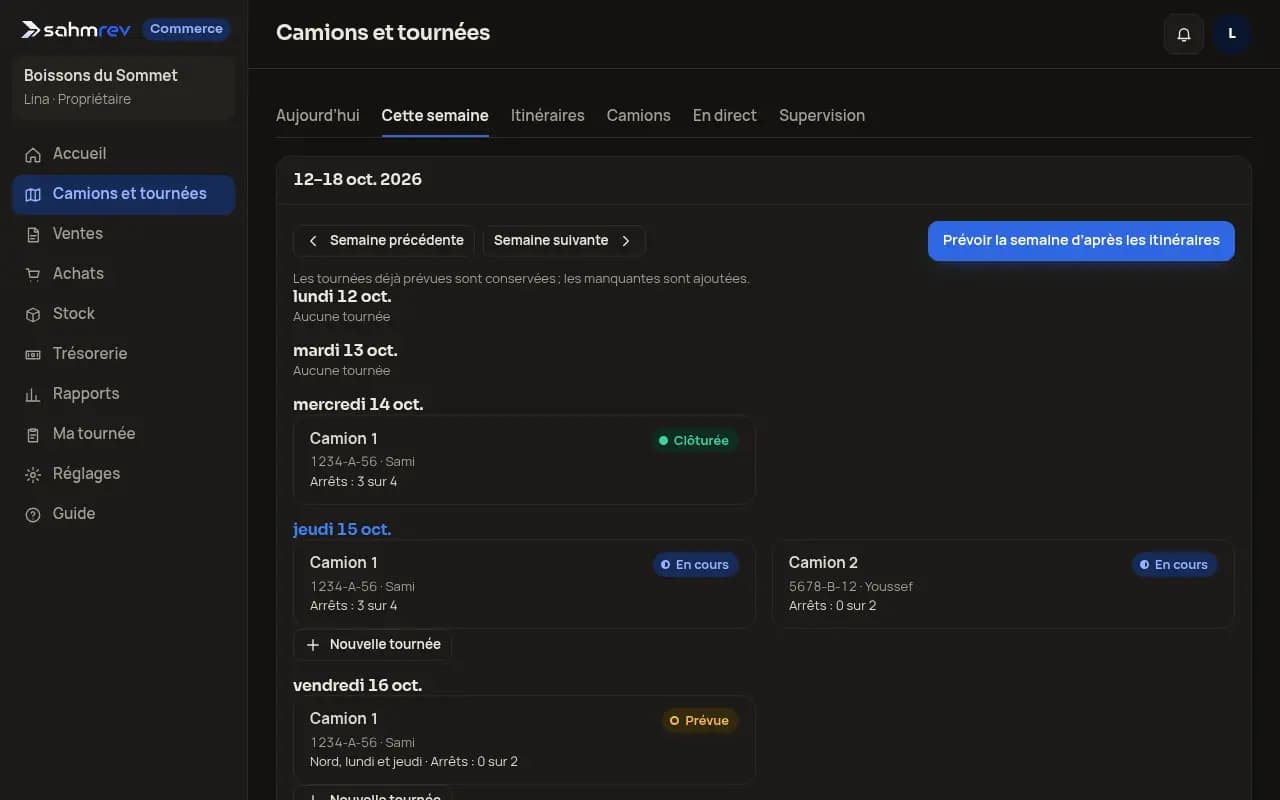Click the Trésorerie cash icon

tap(33, 354)
